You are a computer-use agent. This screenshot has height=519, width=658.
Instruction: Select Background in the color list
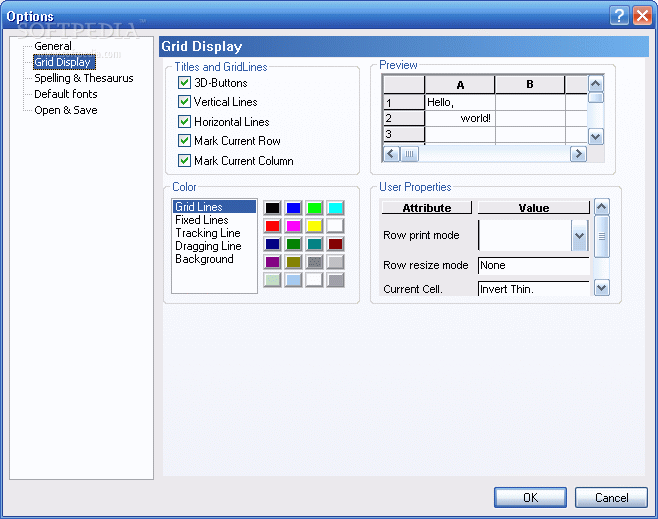(x=214, y=259)
